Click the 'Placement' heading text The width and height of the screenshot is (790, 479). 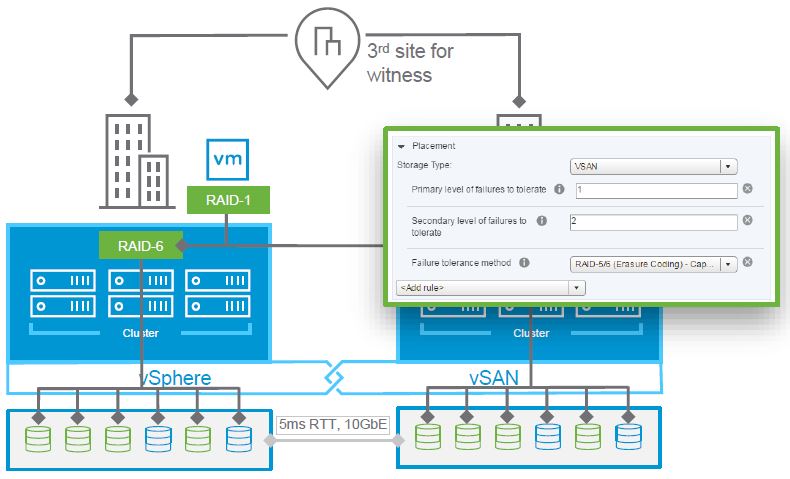pyautogui.click(x=433, y=146)
